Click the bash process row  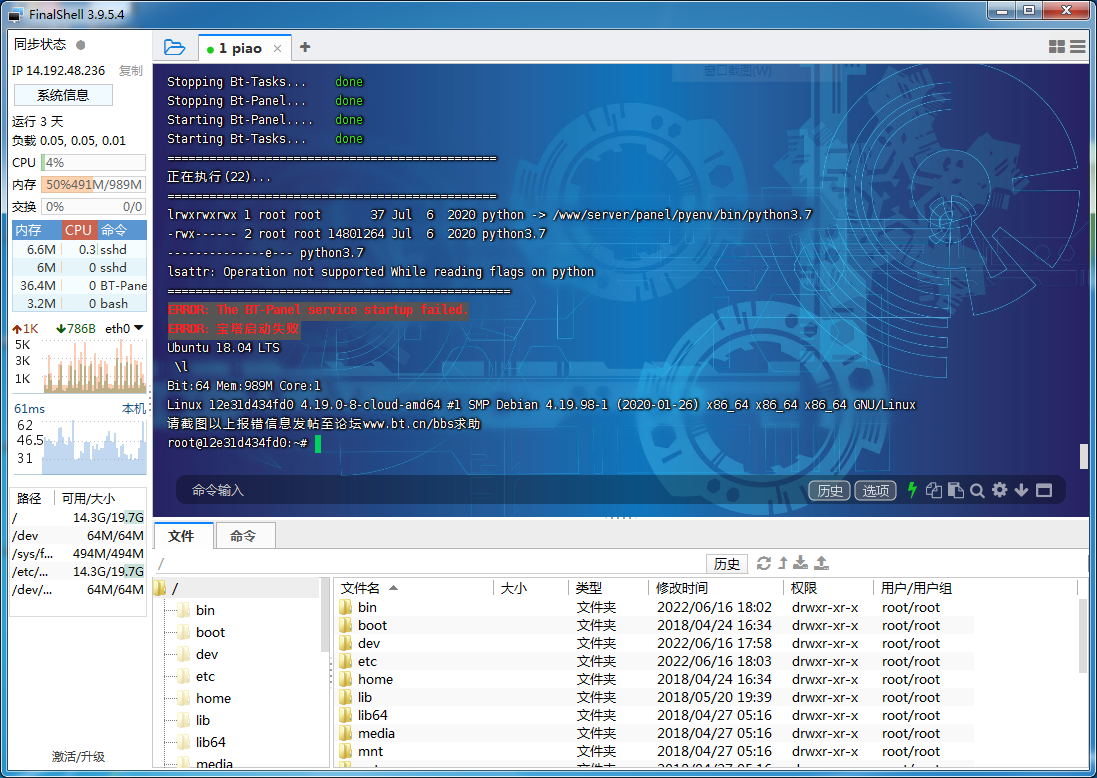click(80, 304)
